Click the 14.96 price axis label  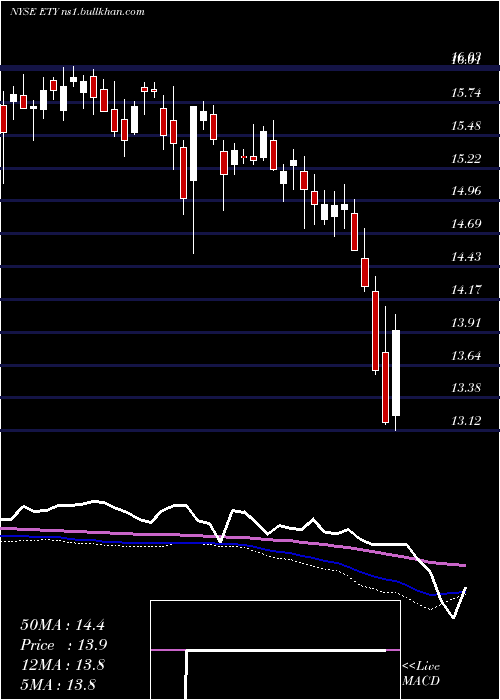[x=466, y=191]
